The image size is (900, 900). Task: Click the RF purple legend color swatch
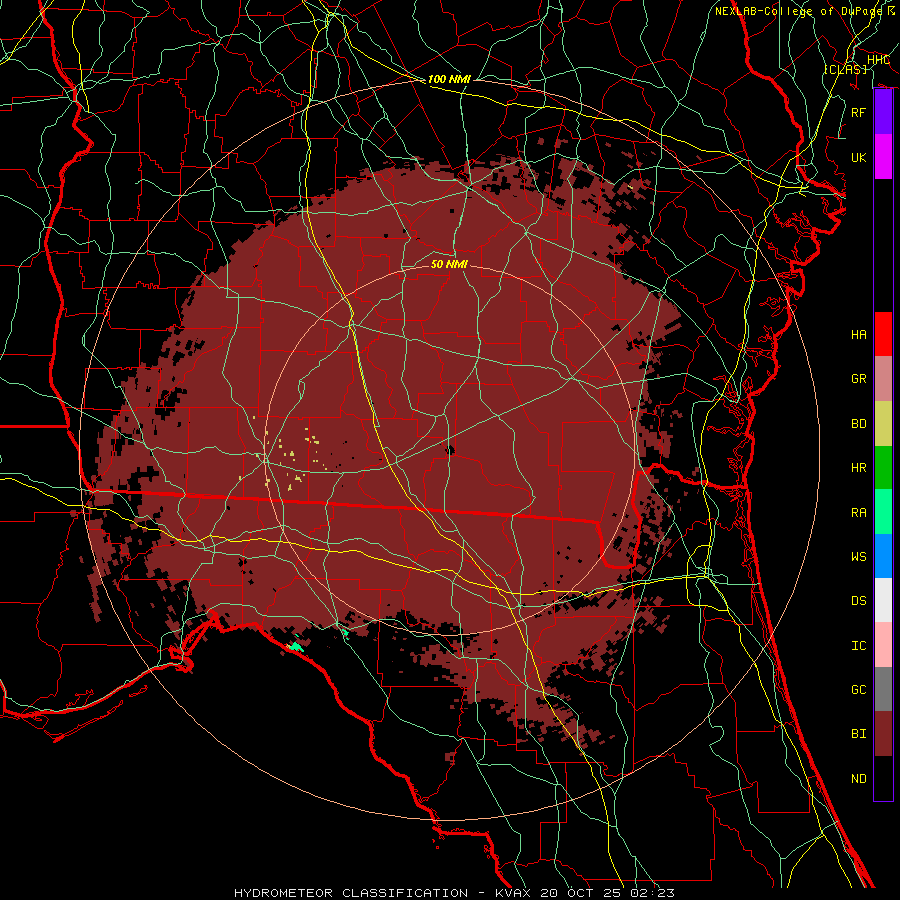tap(883, 112)
